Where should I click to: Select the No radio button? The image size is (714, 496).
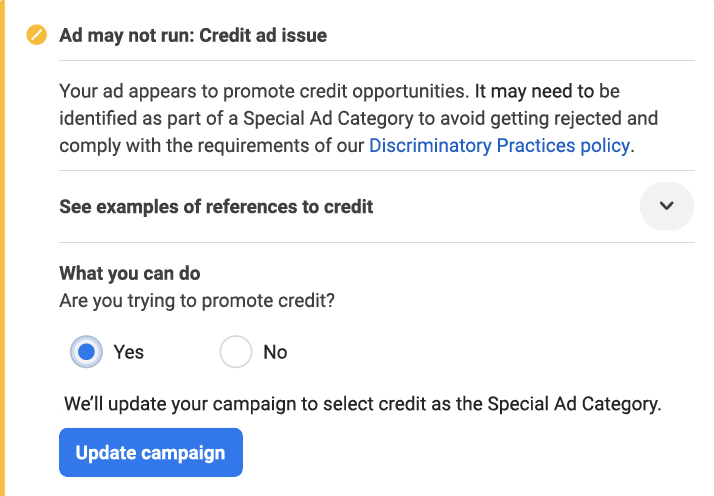click(235, 352)
